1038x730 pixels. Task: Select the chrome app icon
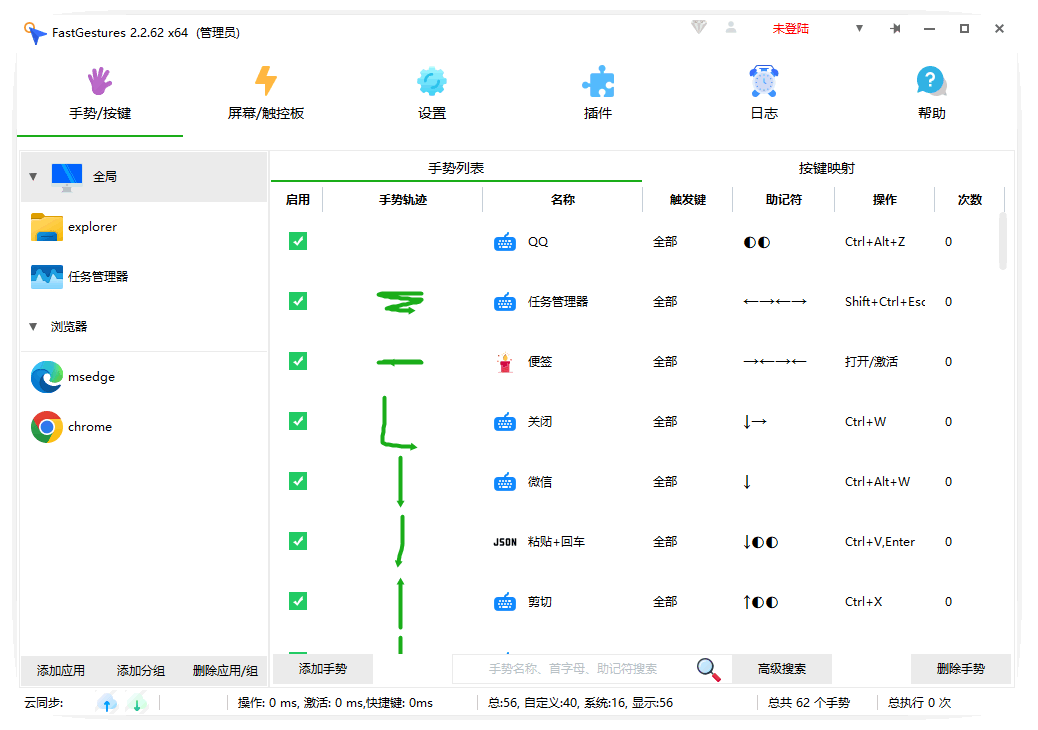[47, 427]
